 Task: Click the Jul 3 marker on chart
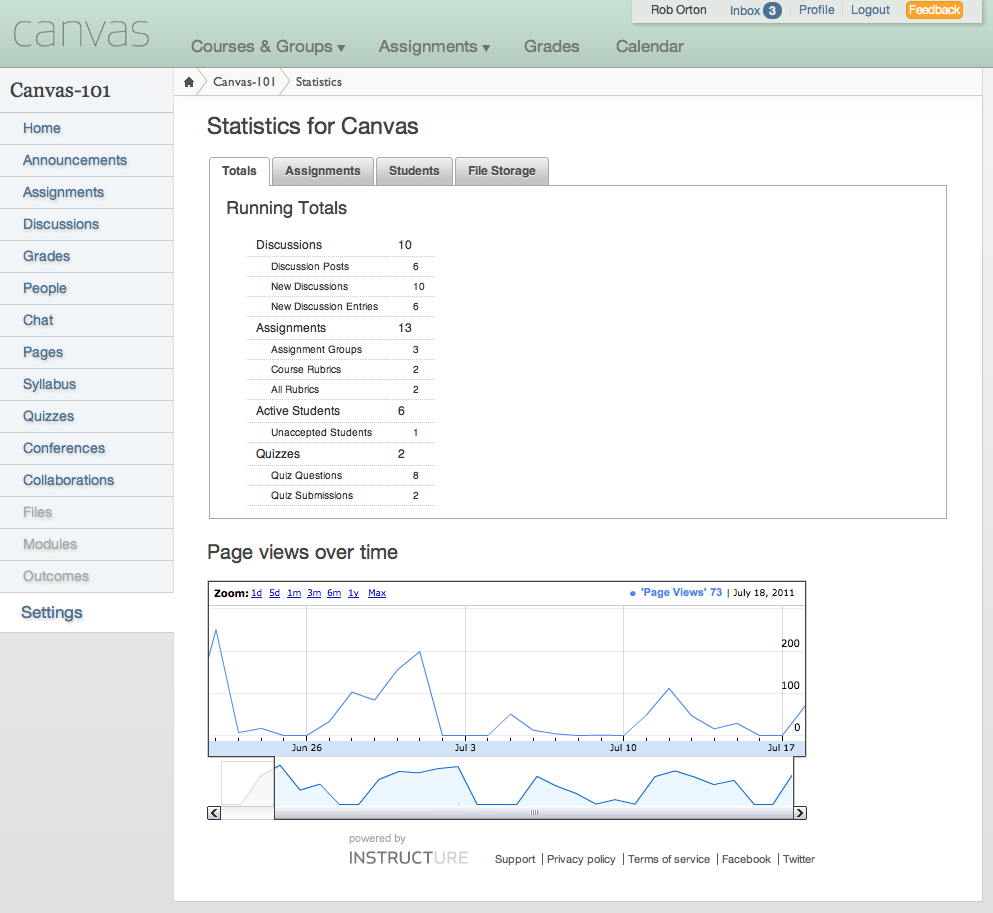point(465,748)
